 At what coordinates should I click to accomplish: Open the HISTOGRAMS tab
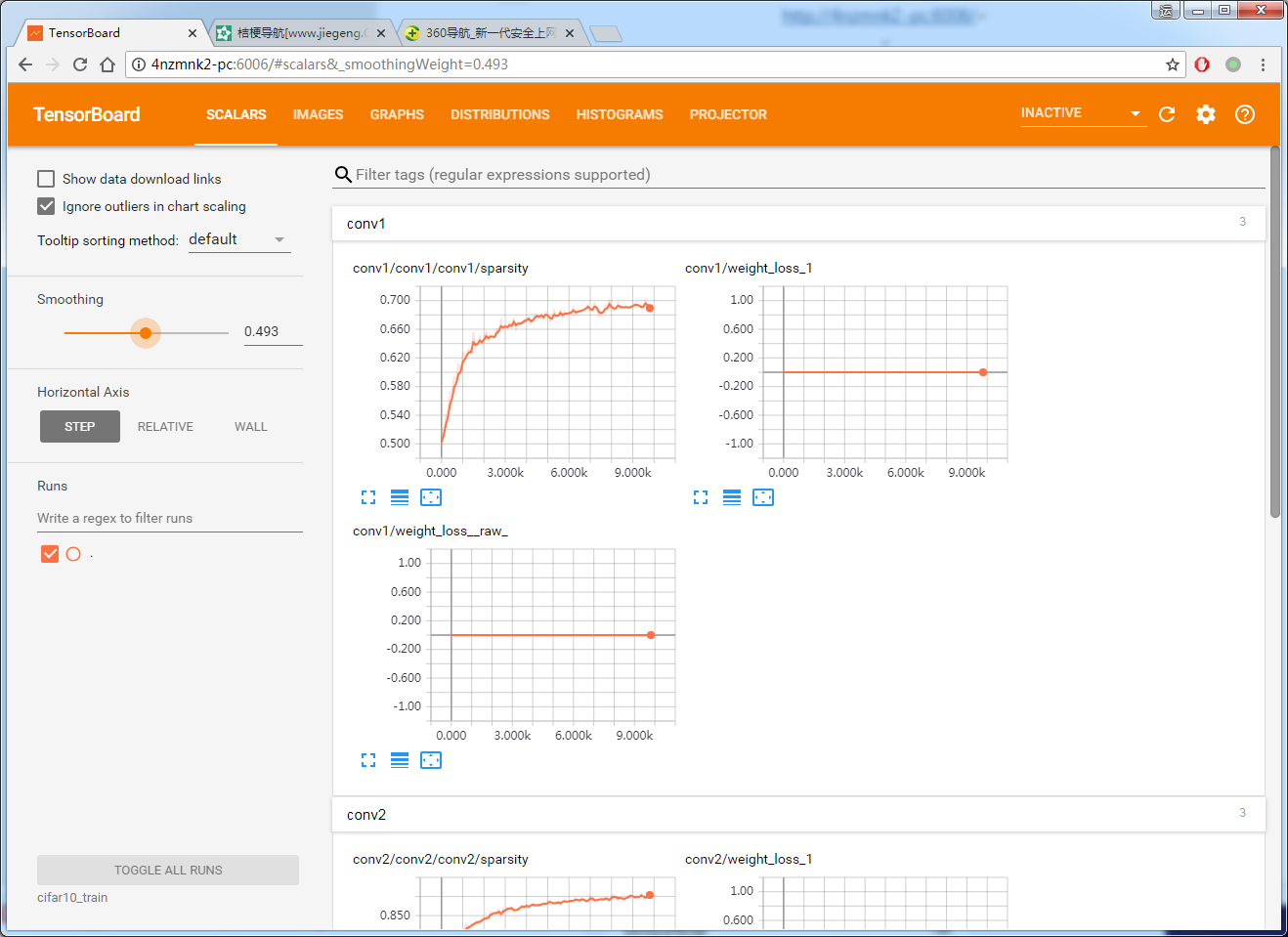click(620, 114)
